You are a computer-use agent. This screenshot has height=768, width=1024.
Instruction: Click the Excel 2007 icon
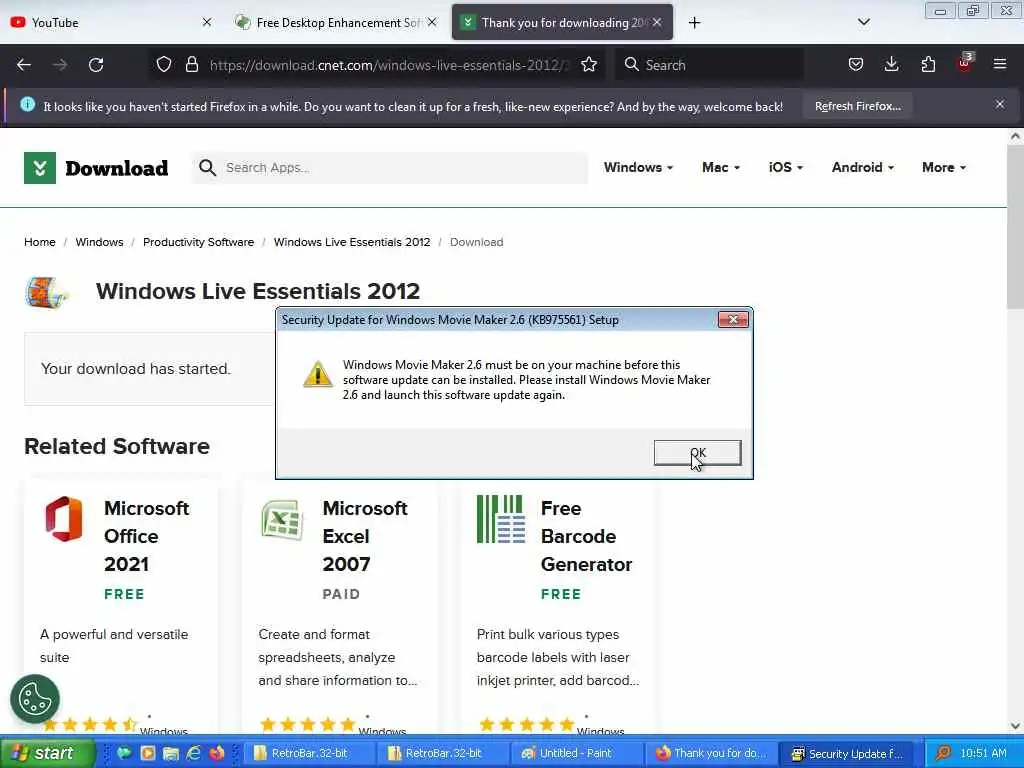[x=281, y=519]
